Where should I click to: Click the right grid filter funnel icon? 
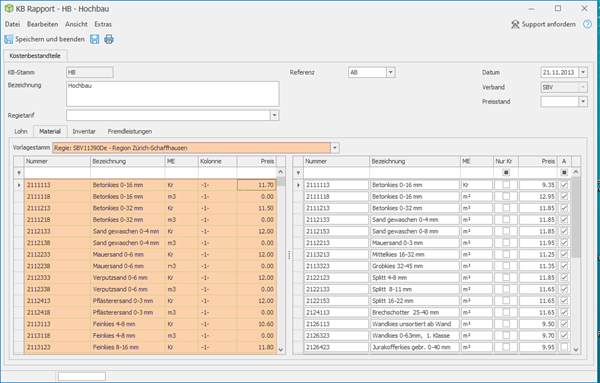(298, 173)
